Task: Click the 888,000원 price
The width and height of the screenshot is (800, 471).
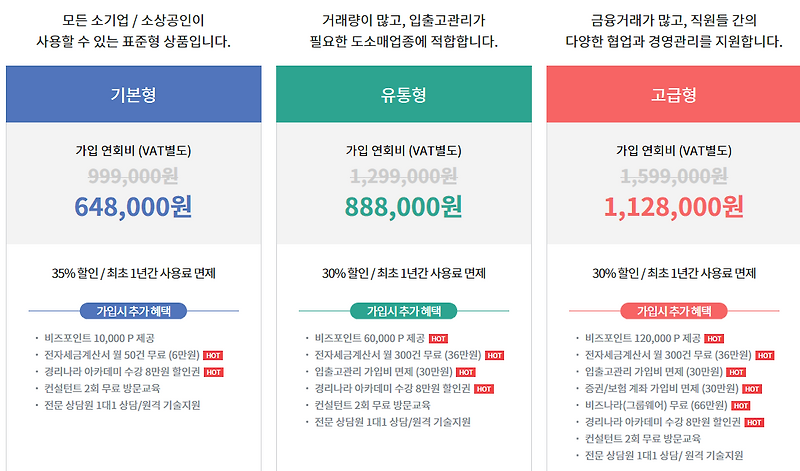Action: pos(404,207)
